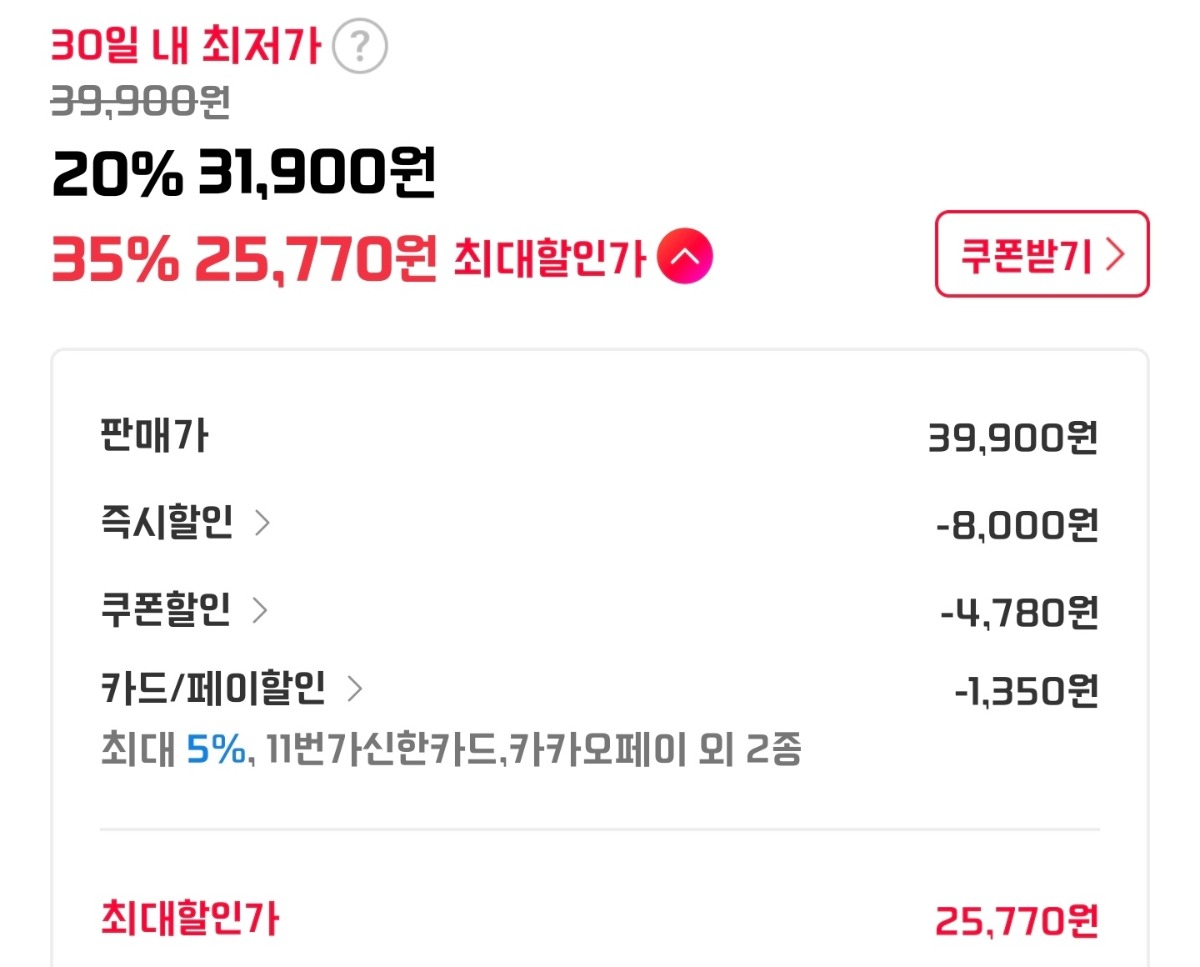Tap the 쿠폰받기 coupon button
The image size is (1200, 967).
tap(1041, 254)
